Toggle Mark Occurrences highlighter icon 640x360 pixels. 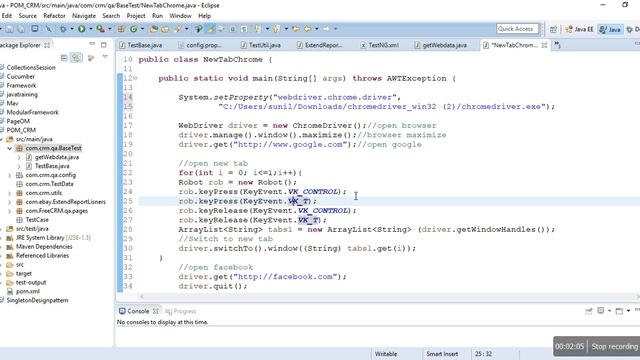click(211, 29)
